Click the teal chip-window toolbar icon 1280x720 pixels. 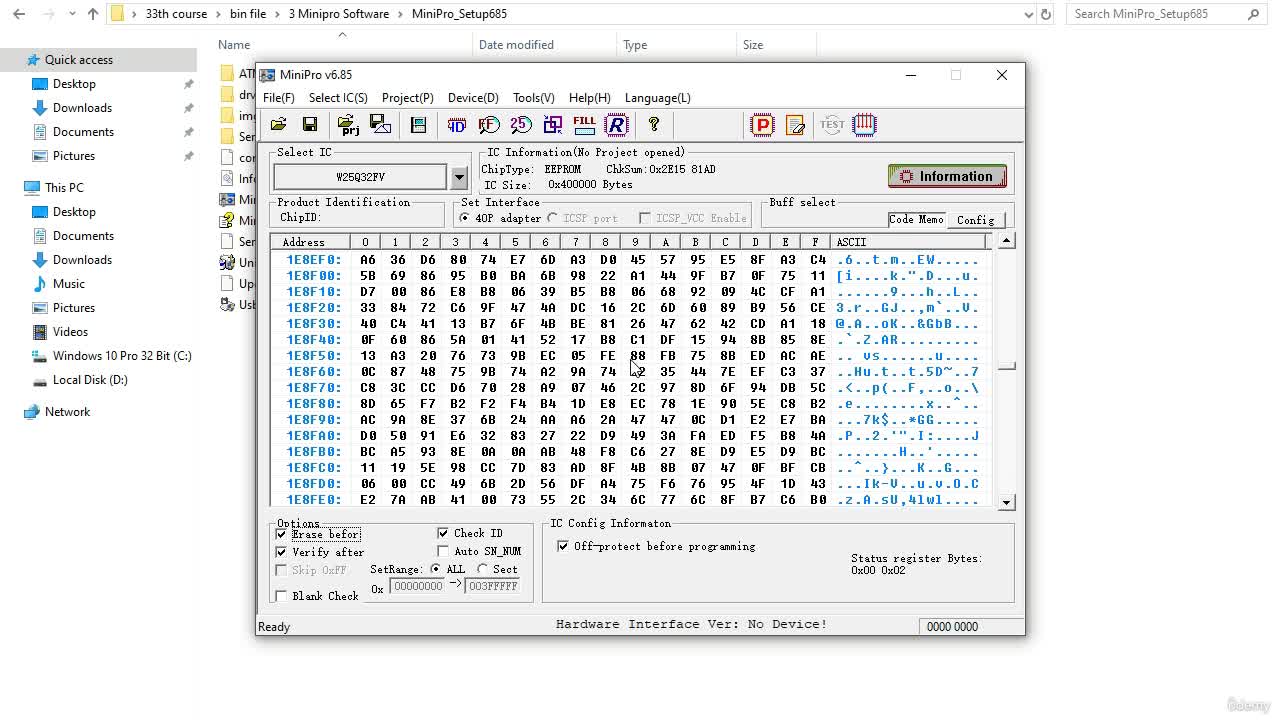pos(418,125)
